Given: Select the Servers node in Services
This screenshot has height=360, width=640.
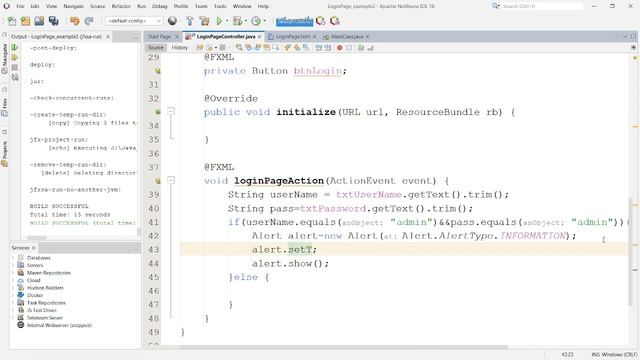Looking at the screenshot, I should (35, 265).
